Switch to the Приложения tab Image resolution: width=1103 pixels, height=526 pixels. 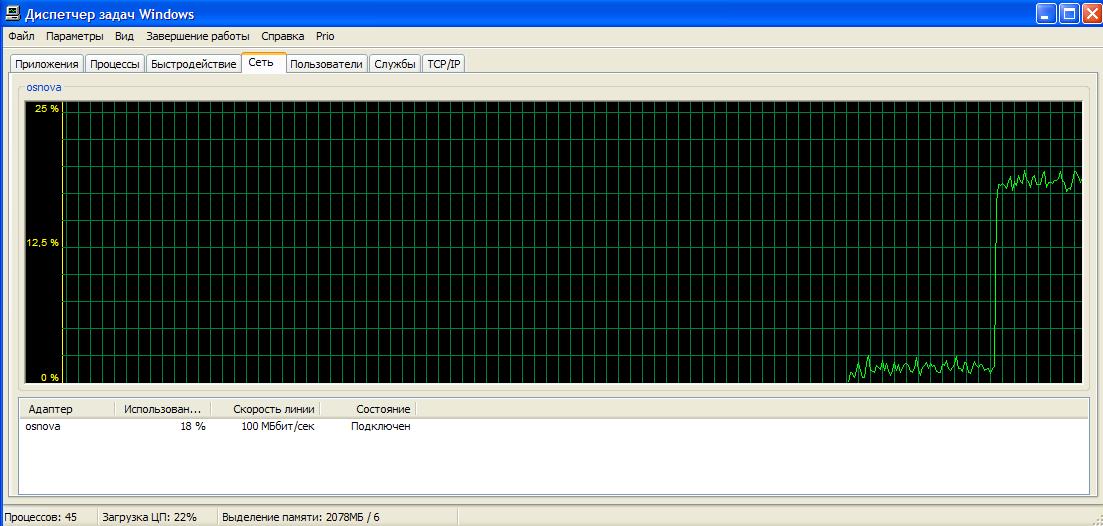(x=46, y=64)
